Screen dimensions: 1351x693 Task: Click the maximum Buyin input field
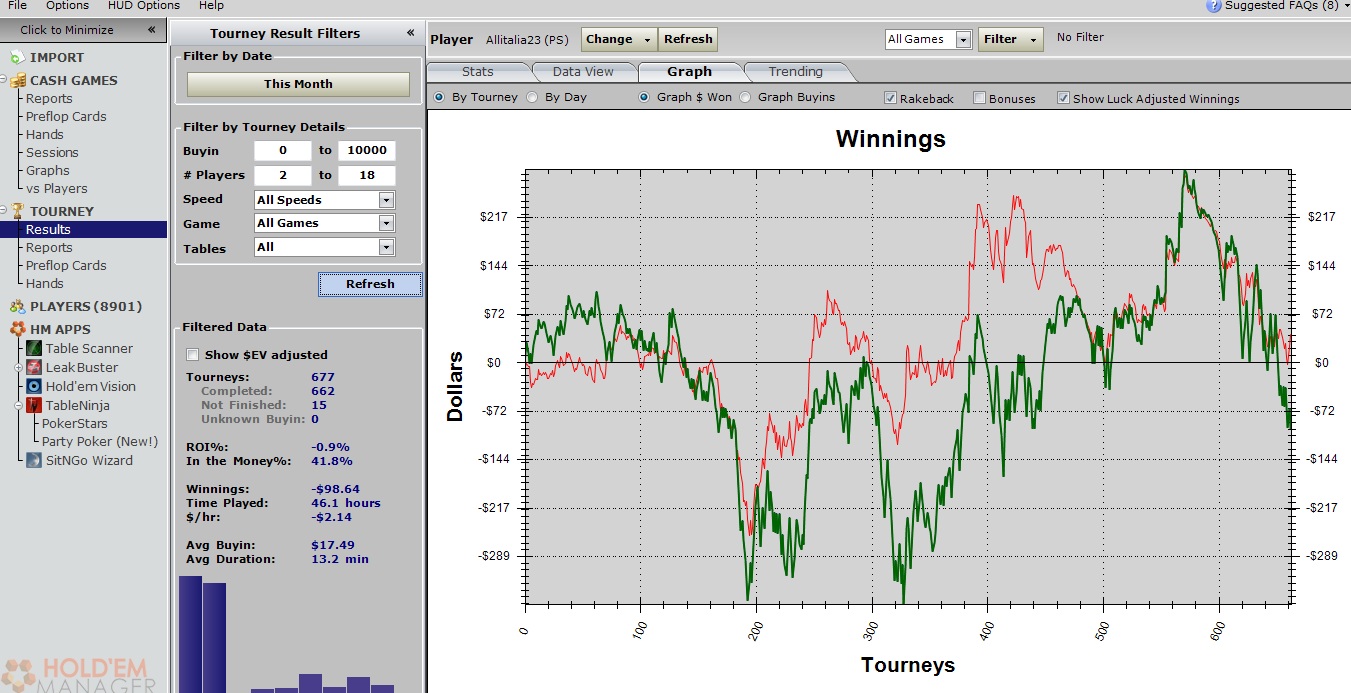366,151
